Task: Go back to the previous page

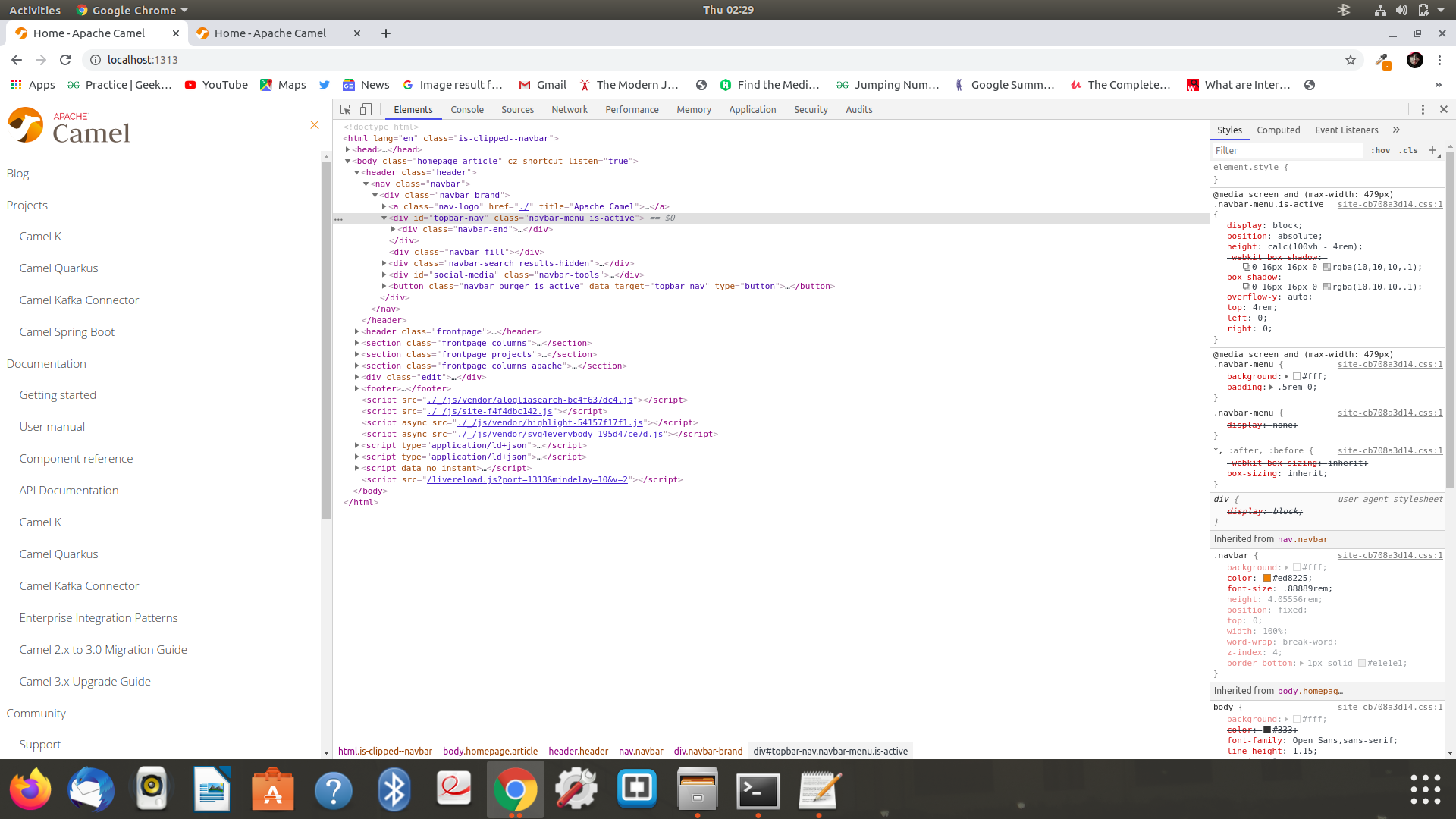Action: pyautogui.click(x=17, y=60)
